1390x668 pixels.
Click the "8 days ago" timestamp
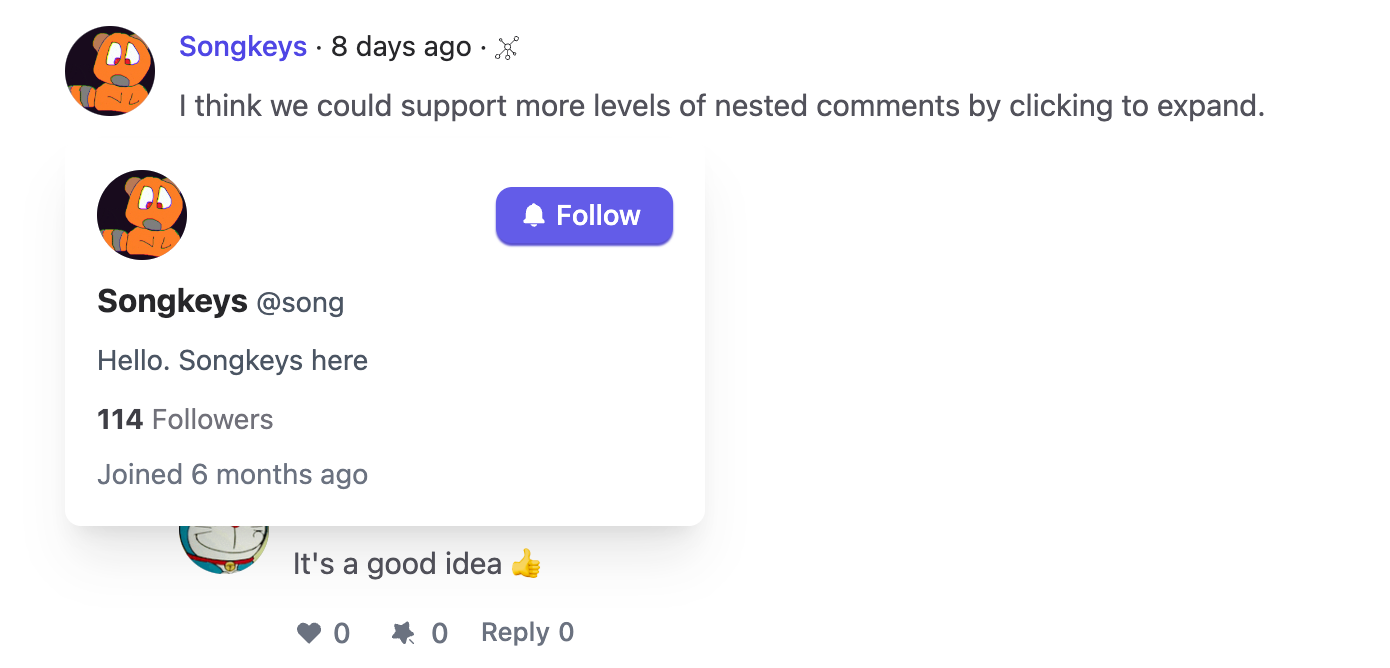coord(401,47)
